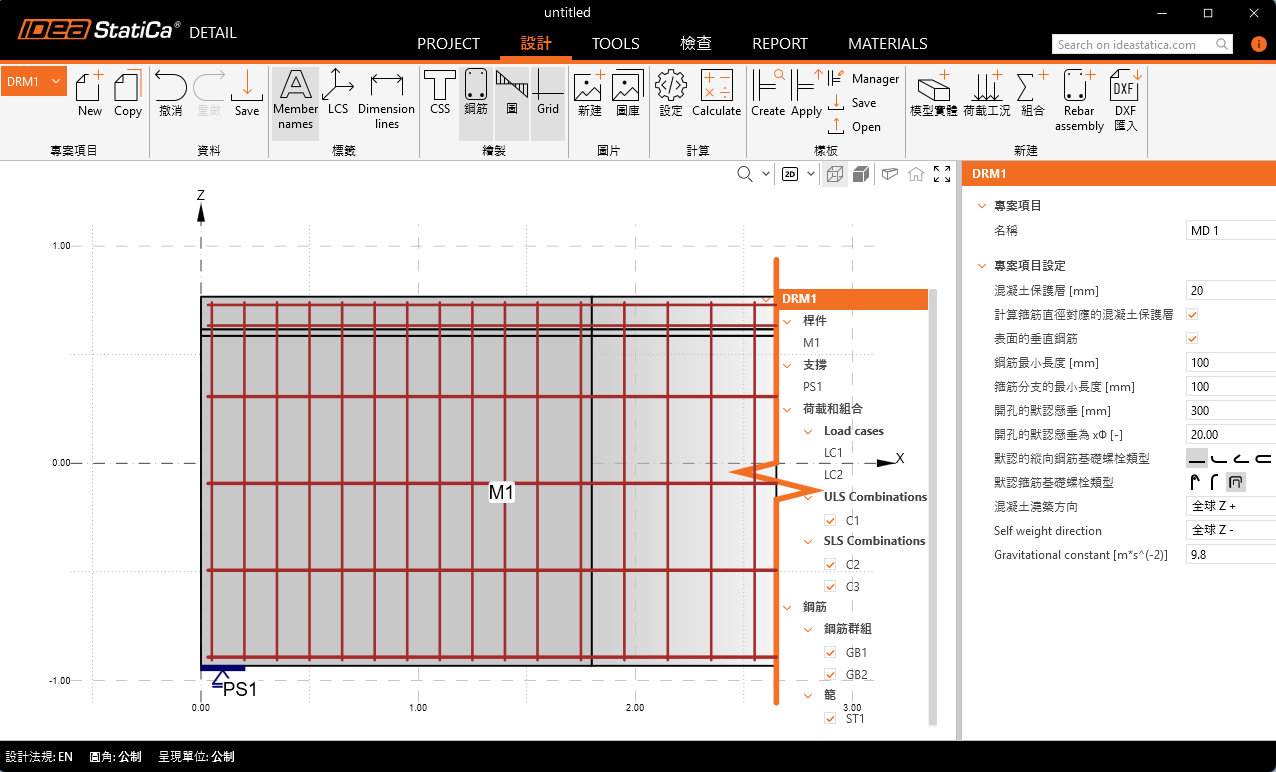Image resolution: width=1276 pixels, height=772 pixels.
Task: Click the concrete cover value field
Action: point(1230,290)
